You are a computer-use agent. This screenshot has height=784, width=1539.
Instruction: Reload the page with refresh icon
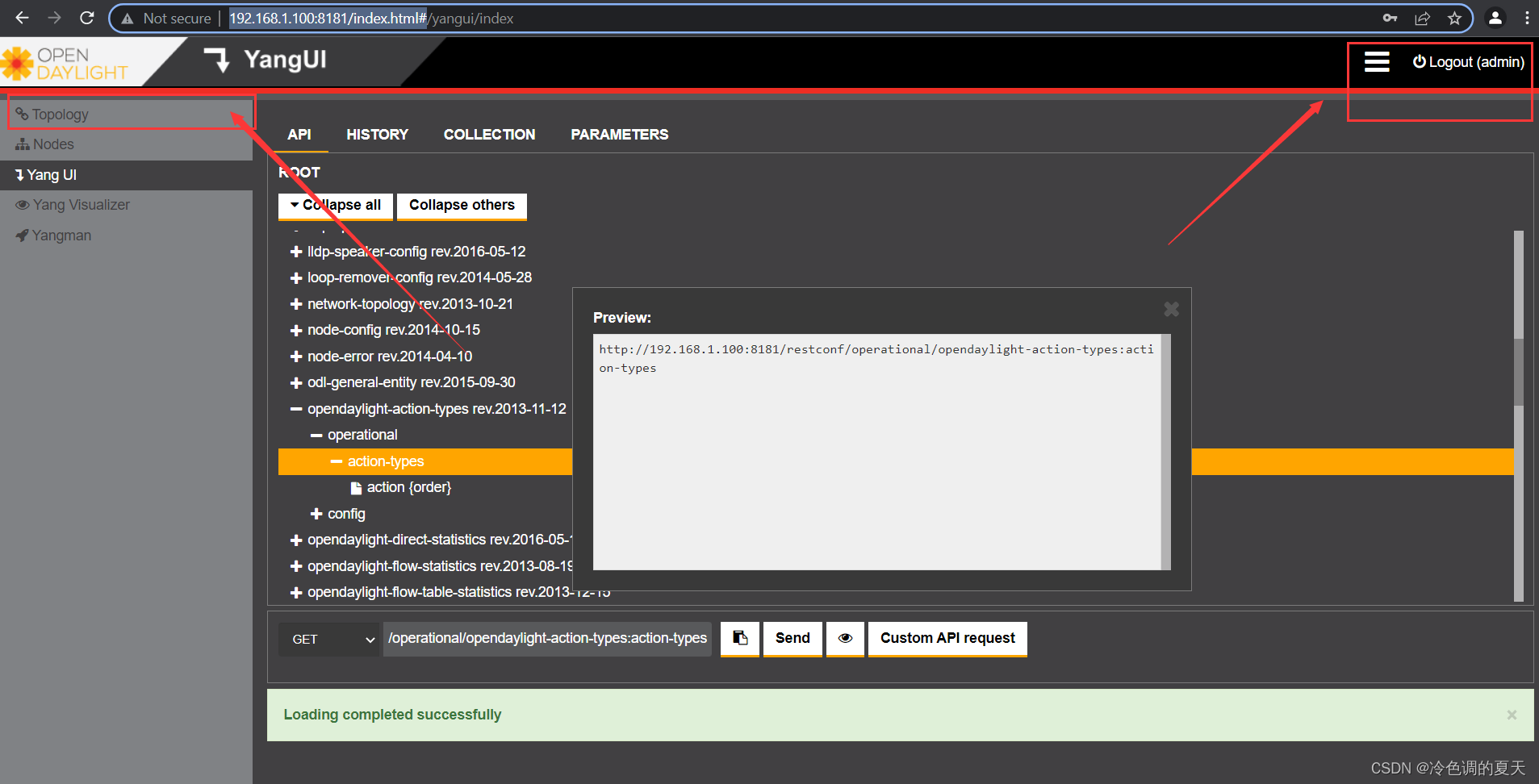pyautogui.click(x=87, y=18)
